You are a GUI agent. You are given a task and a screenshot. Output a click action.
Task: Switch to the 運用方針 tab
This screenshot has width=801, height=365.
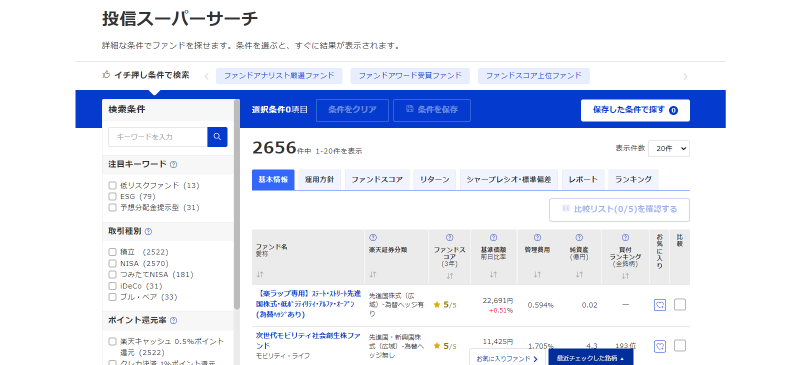point(319,180)
